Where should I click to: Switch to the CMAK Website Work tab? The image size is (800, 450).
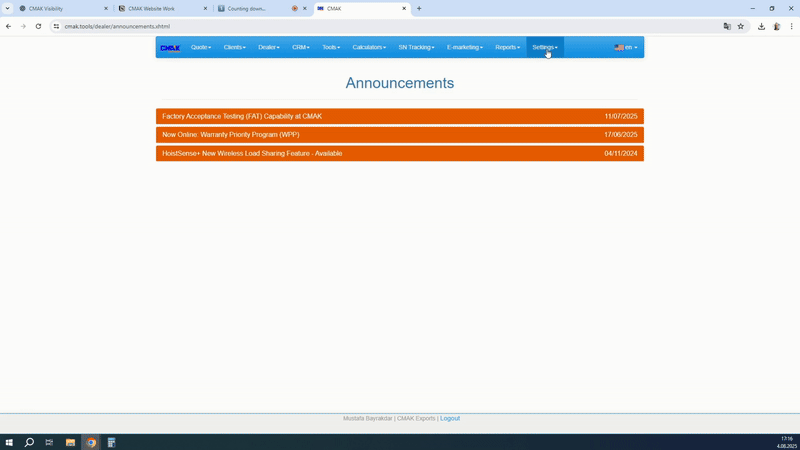[x=160, y=9]
